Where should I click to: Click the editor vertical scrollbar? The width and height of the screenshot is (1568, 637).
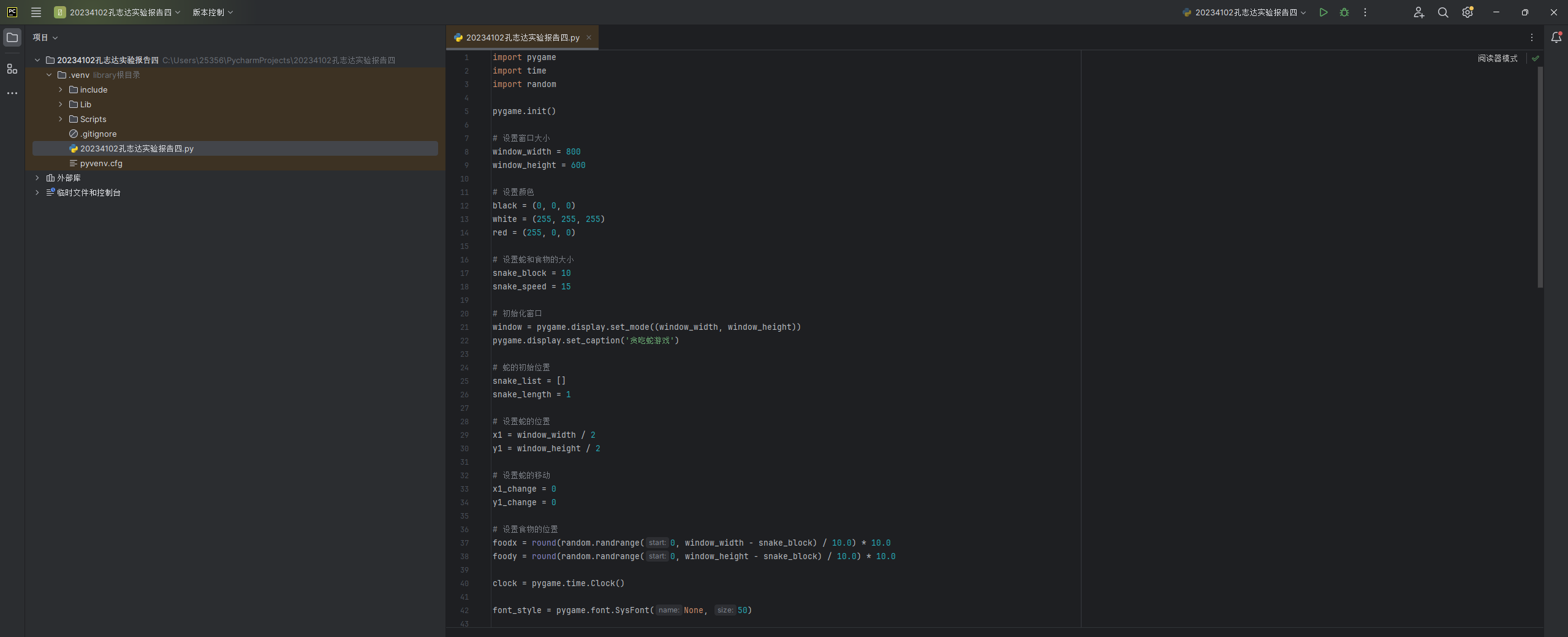coord(1540,177)
